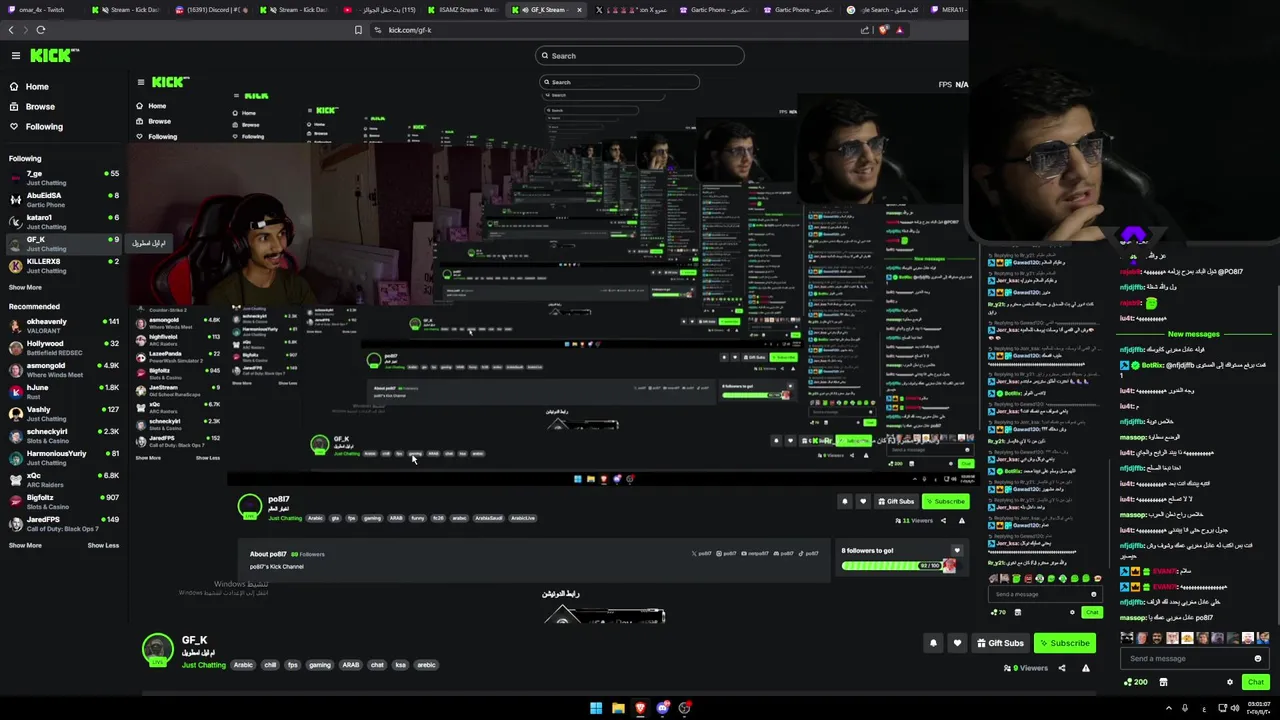
Task: Open JaredFPS recommended channel
Action: click(x=63, y=524)
